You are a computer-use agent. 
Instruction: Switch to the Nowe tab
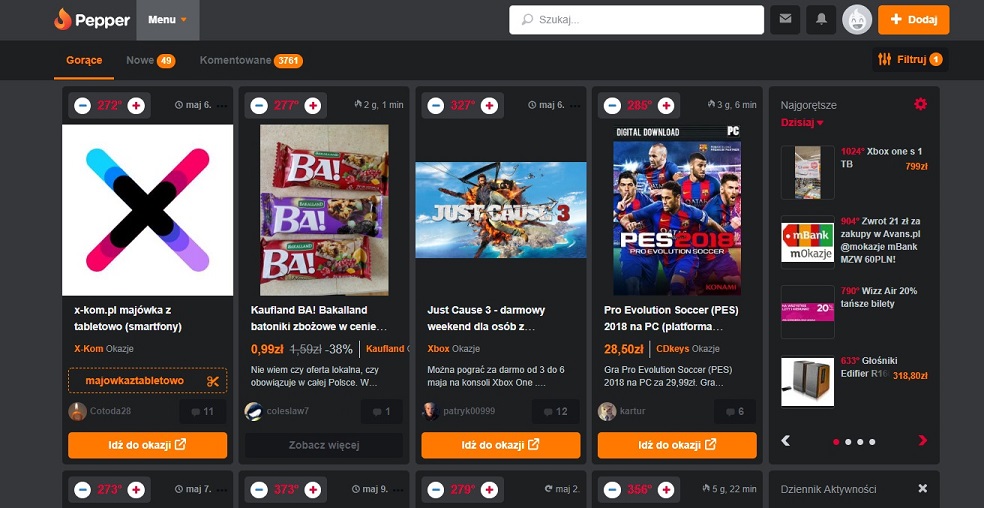[x=151, y=60]
